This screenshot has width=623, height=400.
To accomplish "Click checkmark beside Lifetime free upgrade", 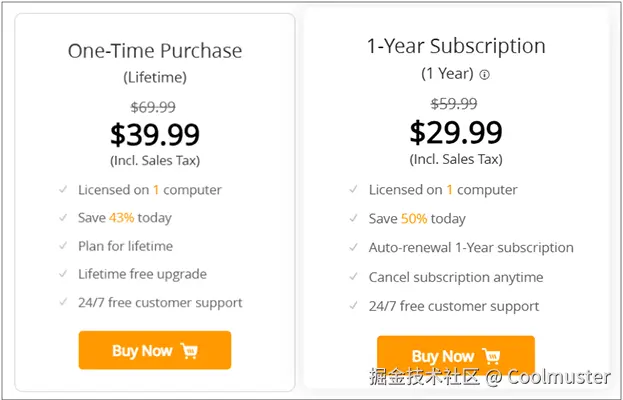I will (x=64, y=274).
